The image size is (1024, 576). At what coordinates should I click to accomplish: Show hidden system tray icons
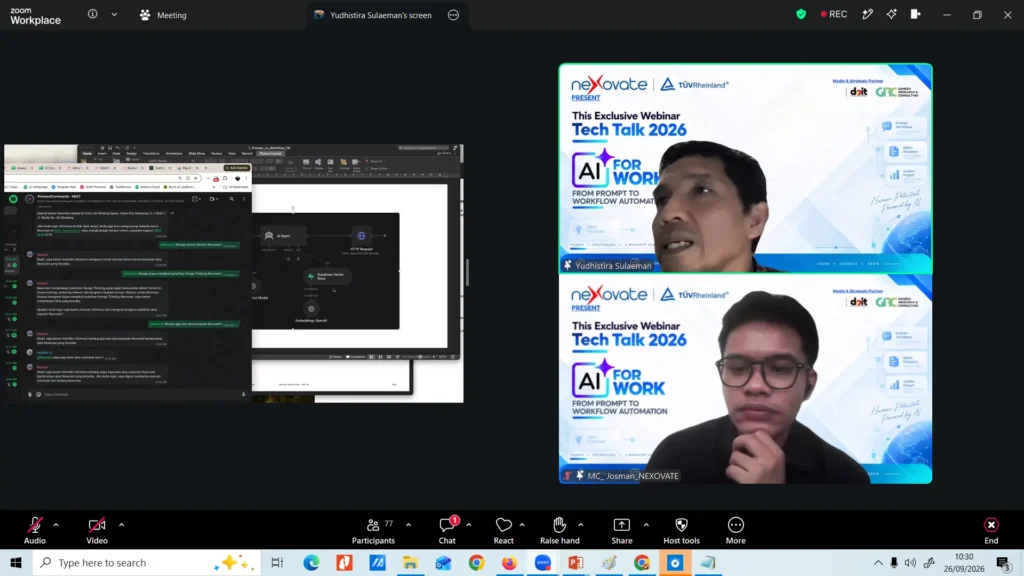click(878, 562)
